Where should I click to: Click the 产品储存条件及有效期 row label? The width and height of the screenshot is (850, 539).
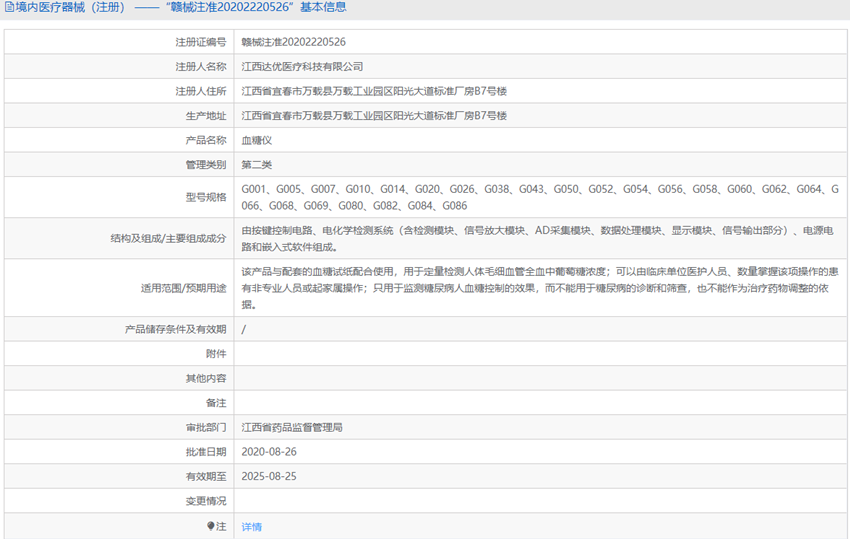[x=175, y=329]
